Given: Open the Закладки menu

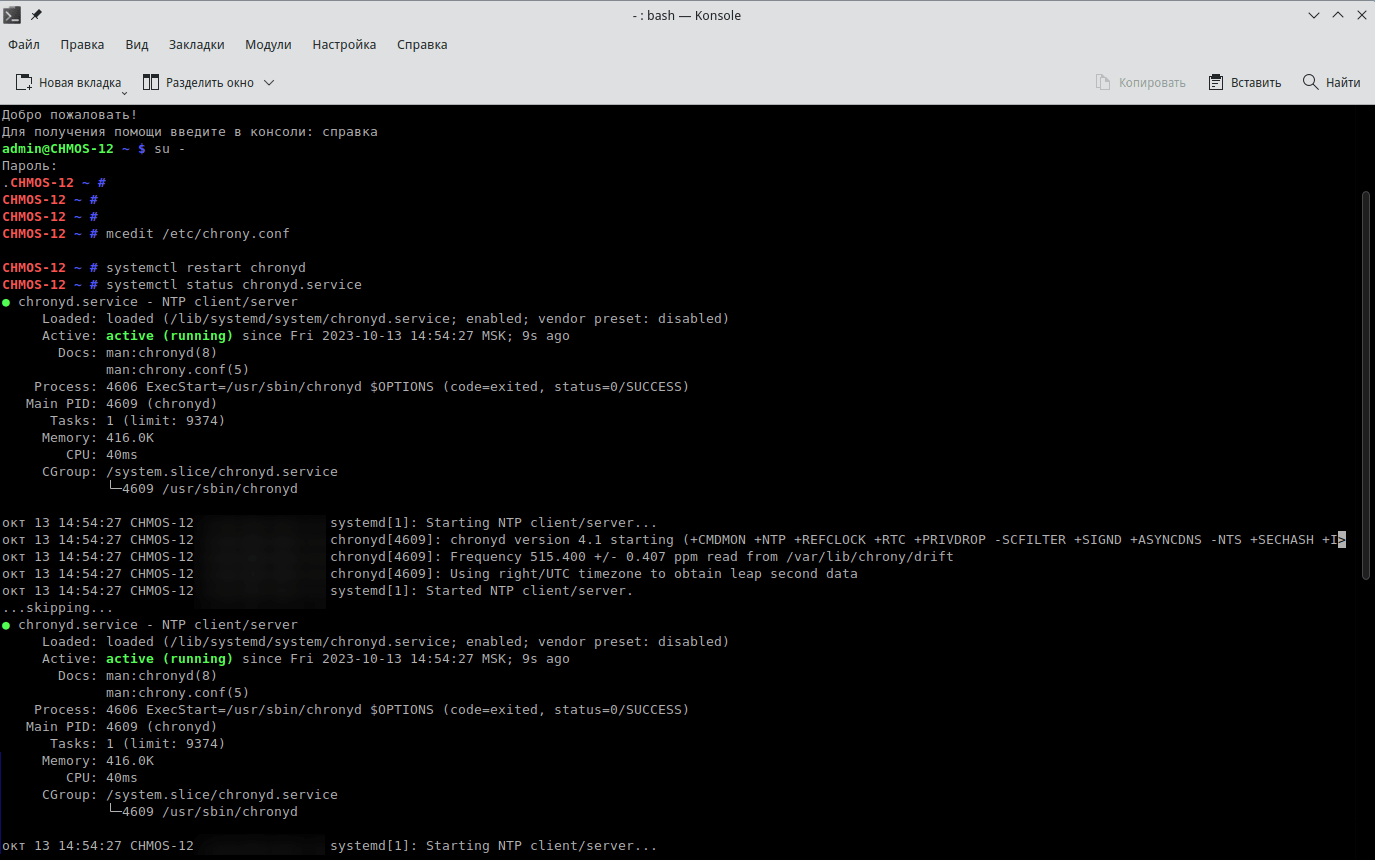Looking at the screenshot, I should coord(196,45).
